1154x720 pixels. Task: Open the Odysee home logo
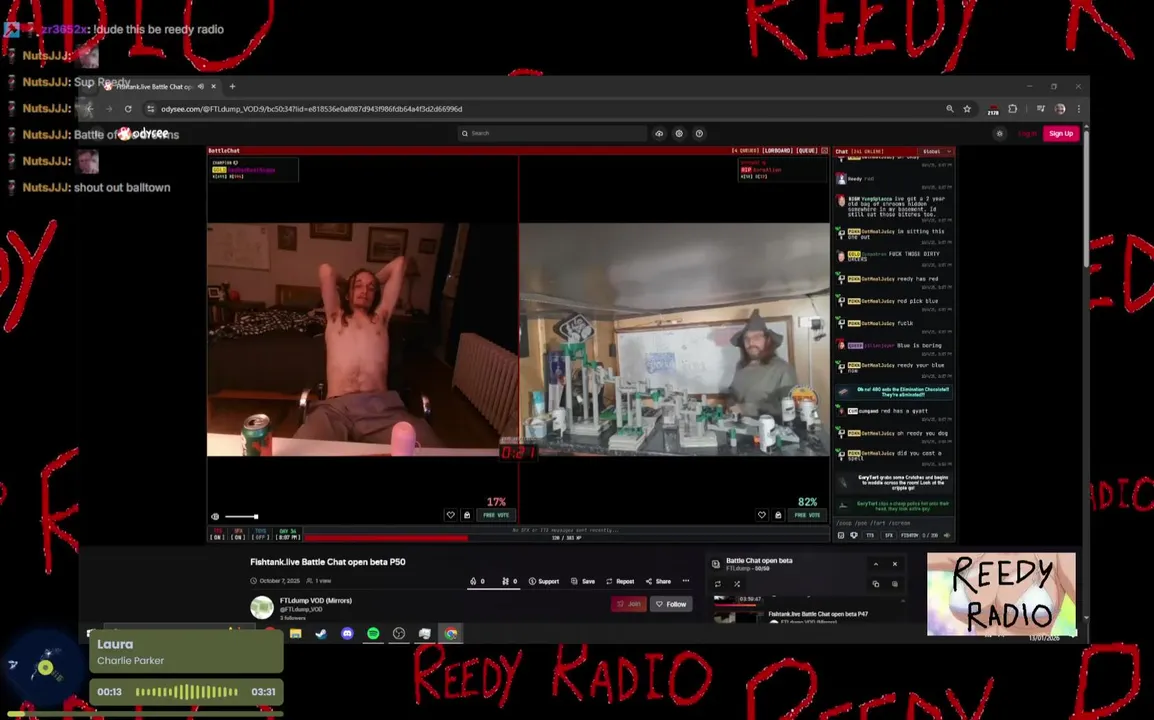tap(144, 133)
